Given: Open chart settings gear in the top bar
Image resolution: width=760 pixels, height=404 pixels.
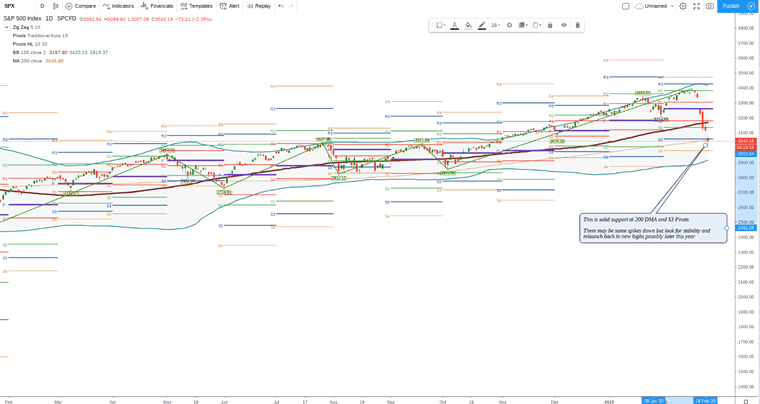Looking at the screenshot, I should coord(683,6).
